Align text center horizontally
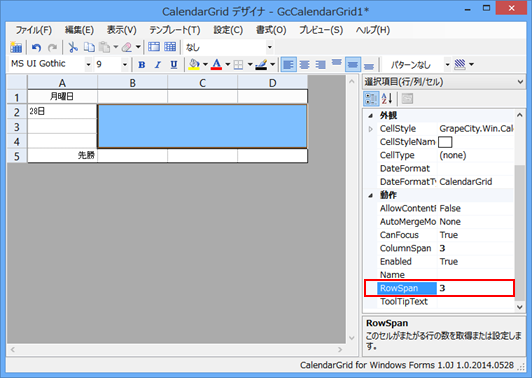Image resolution: width=532 pixels, height=378 pixels. click(305, 64)
